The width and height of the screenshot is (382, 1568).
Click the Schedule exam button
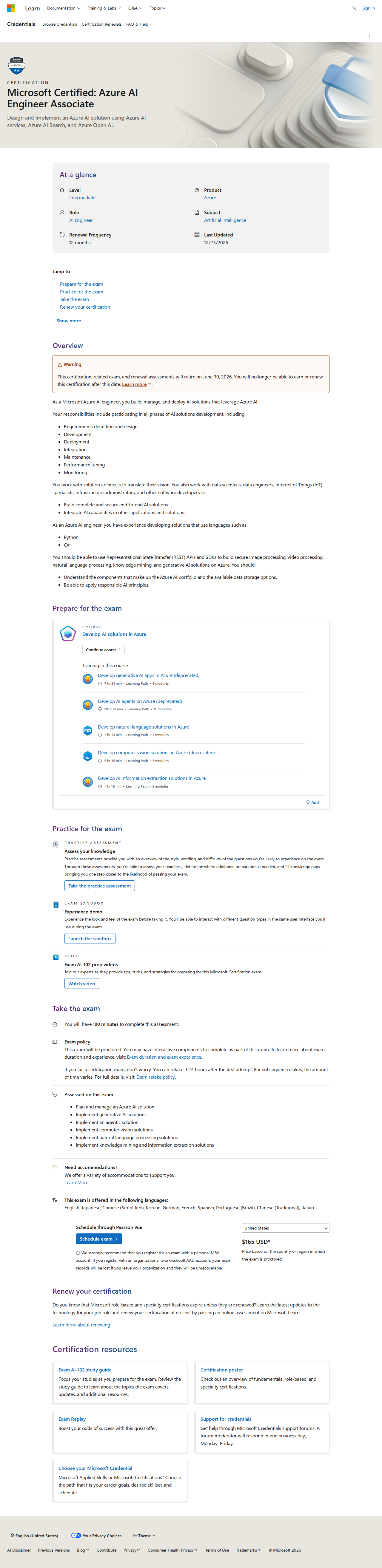pos(99,1239)
